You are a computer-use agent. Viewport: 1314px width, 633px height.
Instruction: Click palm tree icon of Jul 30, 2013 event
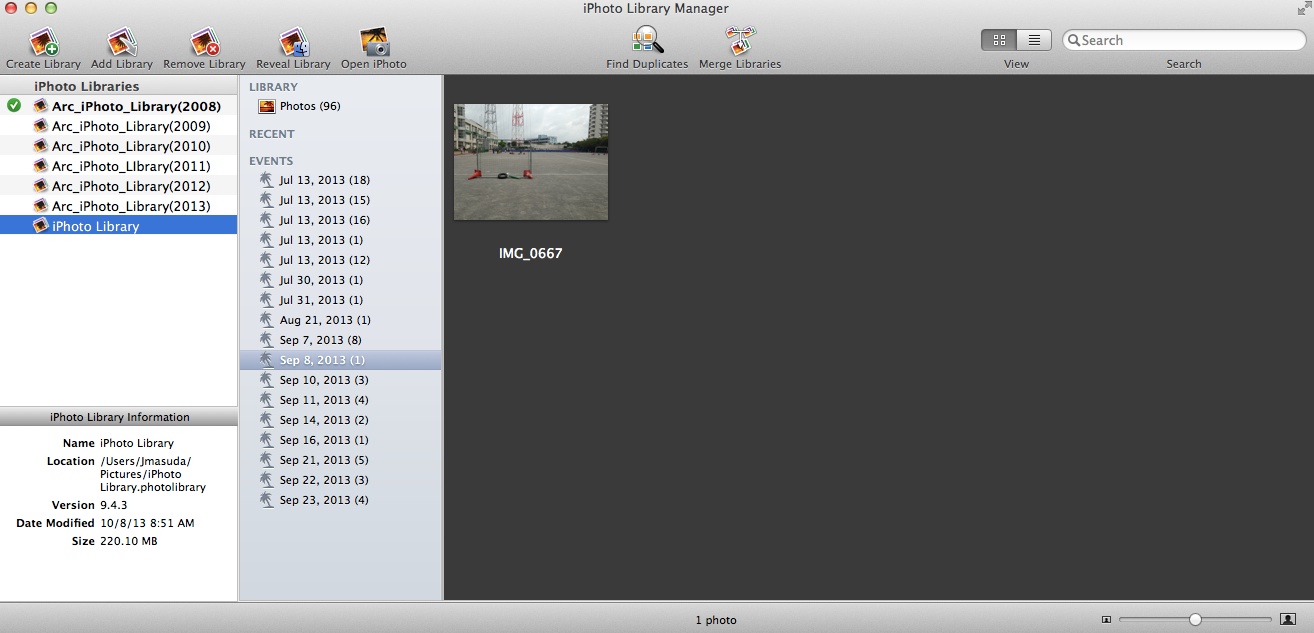[x=266, y=280]
